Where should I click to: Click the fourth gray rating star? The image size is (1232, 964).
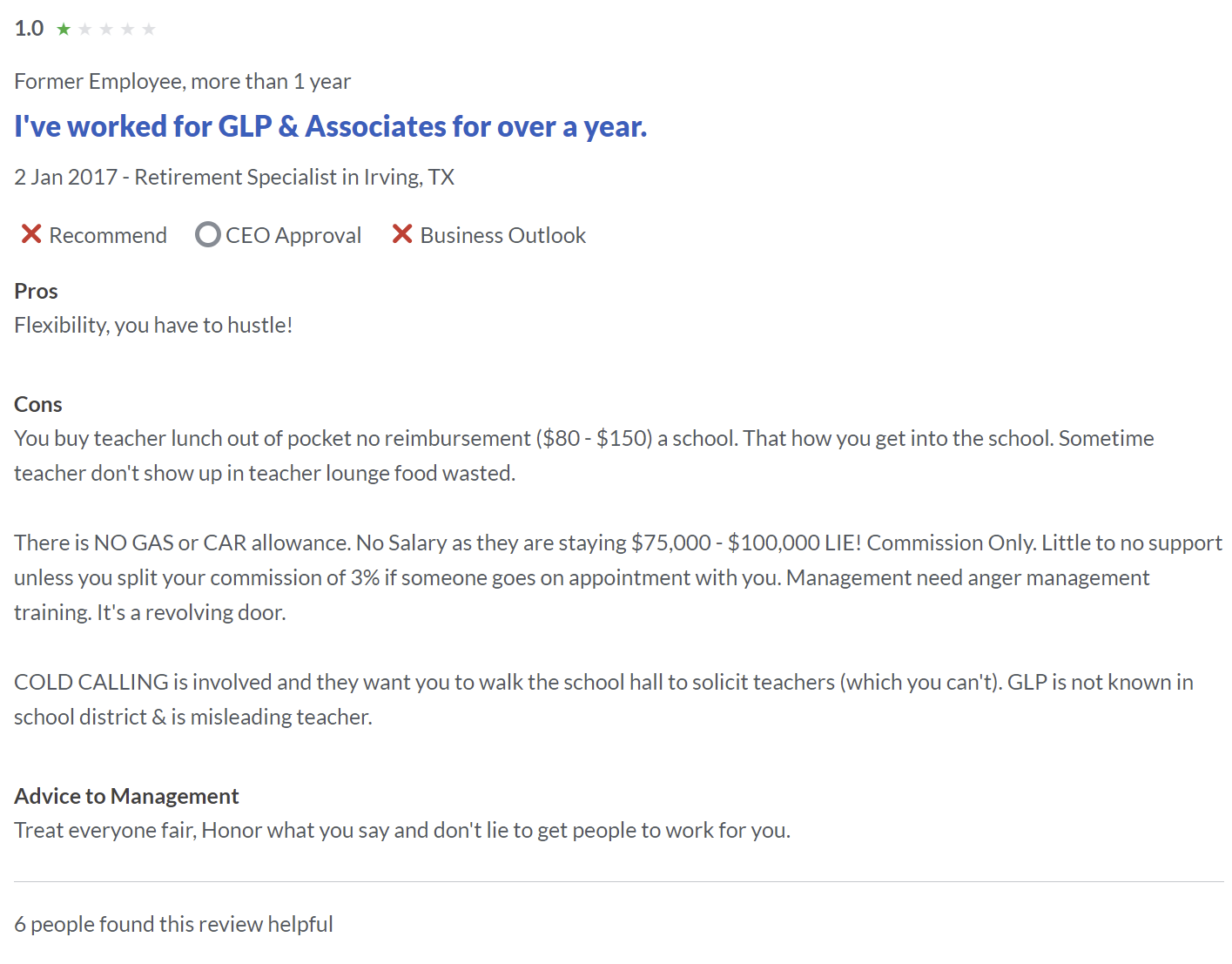coord(128,30)
